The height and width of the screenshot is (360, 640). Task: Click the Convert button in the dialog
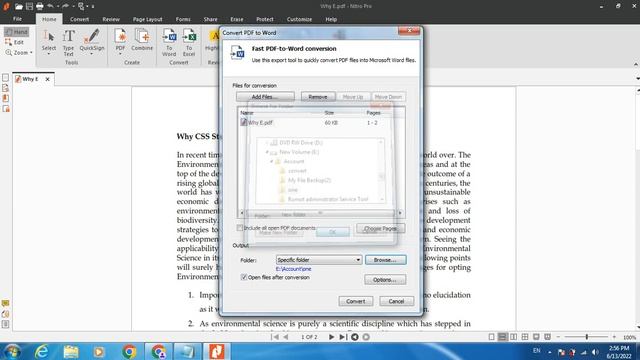[x=356, y=301]
